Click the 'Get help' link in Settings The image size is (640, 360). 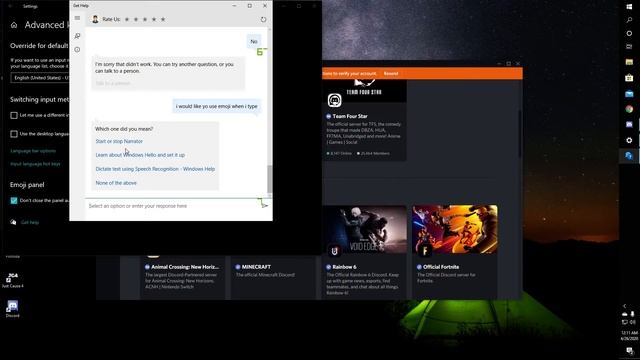click(30, 222)
